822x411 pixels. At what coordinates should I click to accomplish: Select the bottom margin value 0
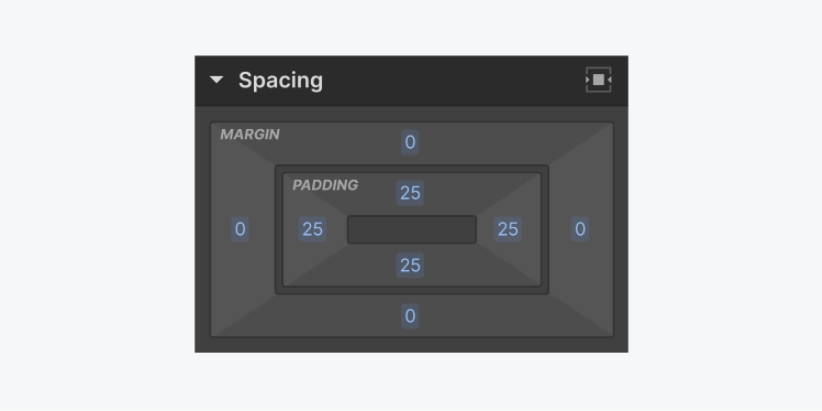(x=410, y=316)
